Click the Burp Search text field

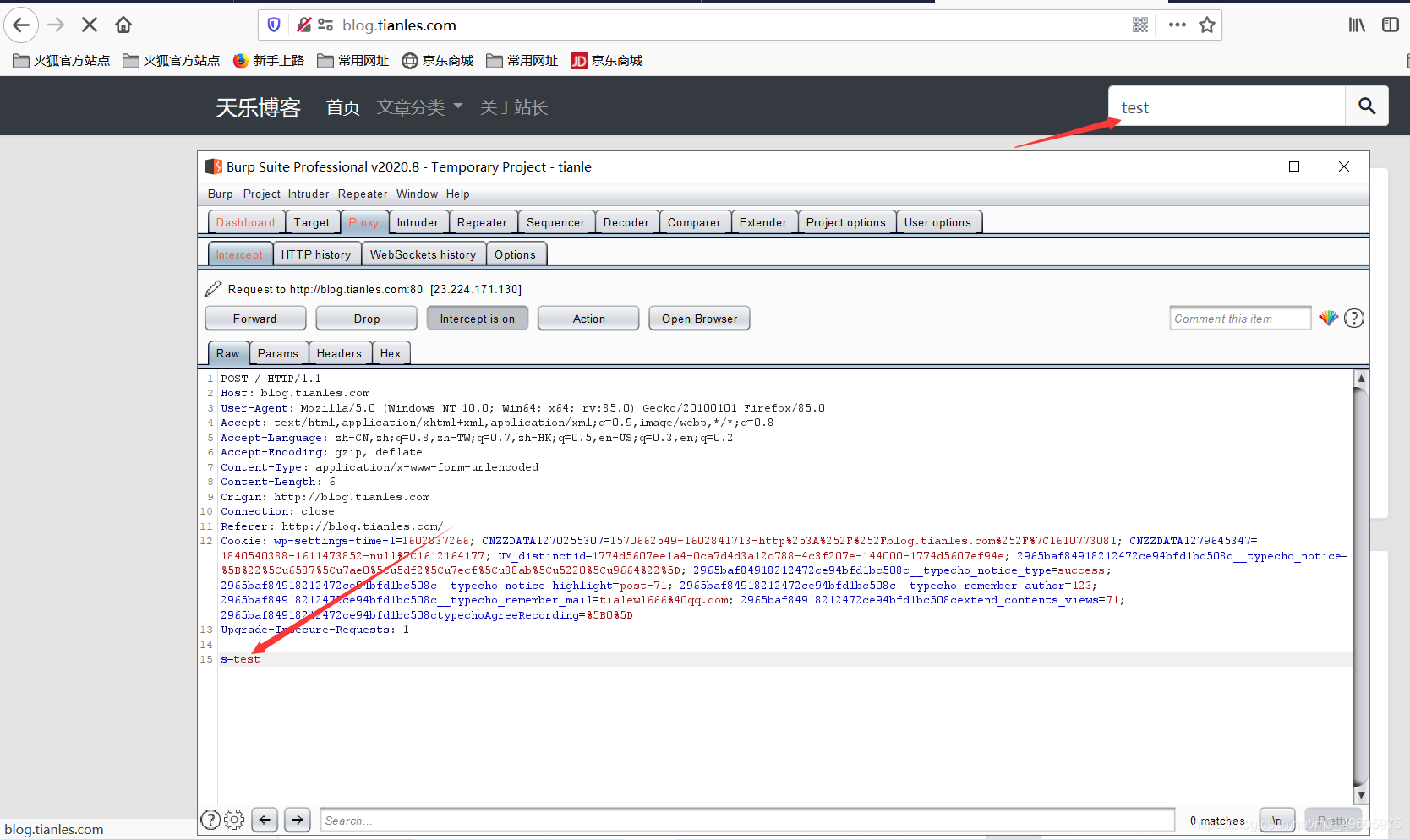[x=748, y=820]
